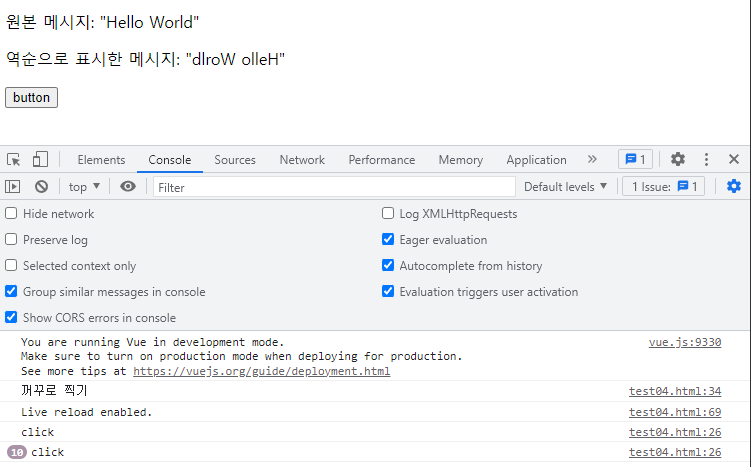Open the Default levels dropdown
The height and width of the screenshot is (467, 751).
tap(565, 186)
